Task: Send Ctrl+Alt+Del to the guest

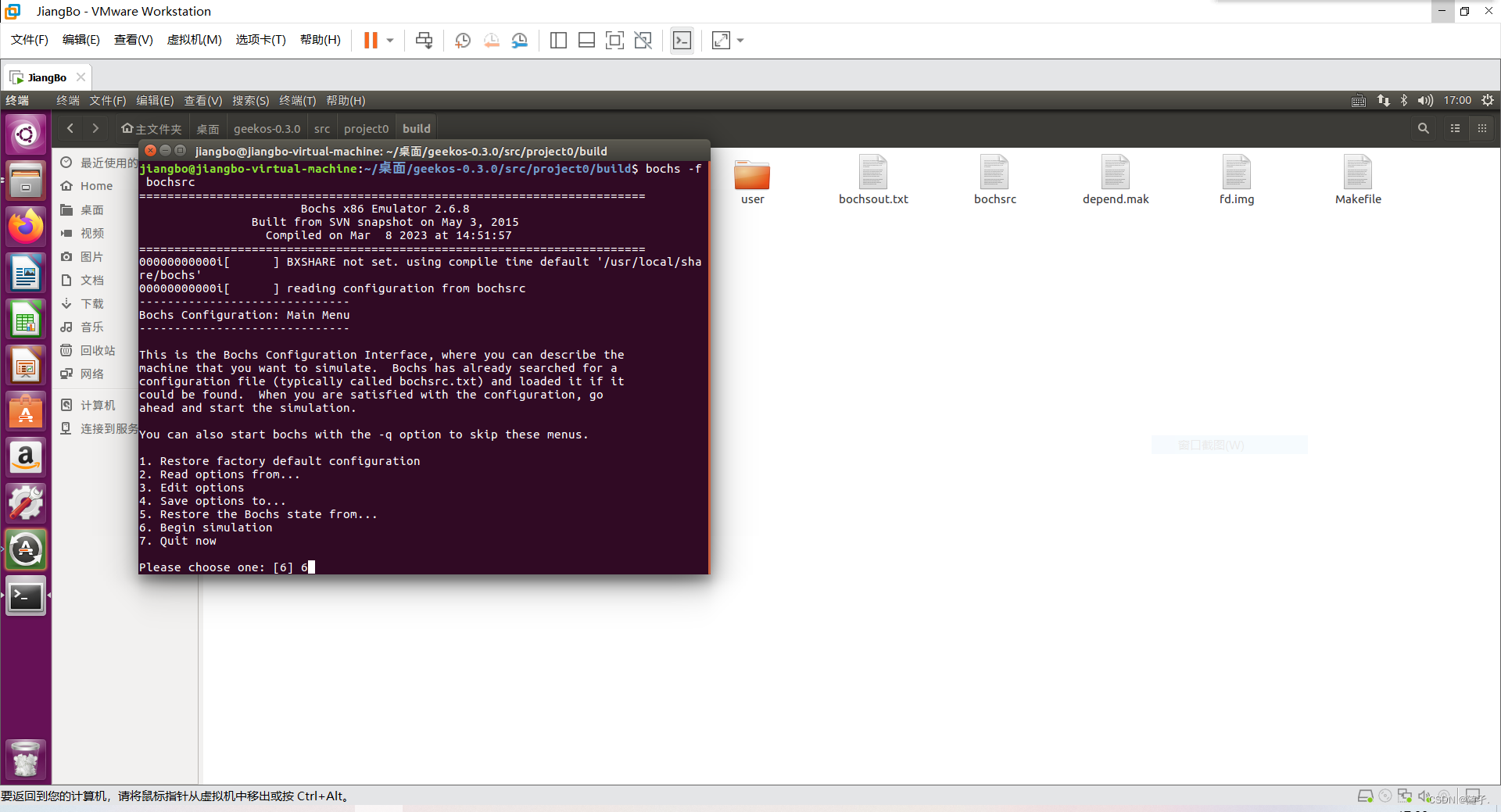Action: click(423, 40)
